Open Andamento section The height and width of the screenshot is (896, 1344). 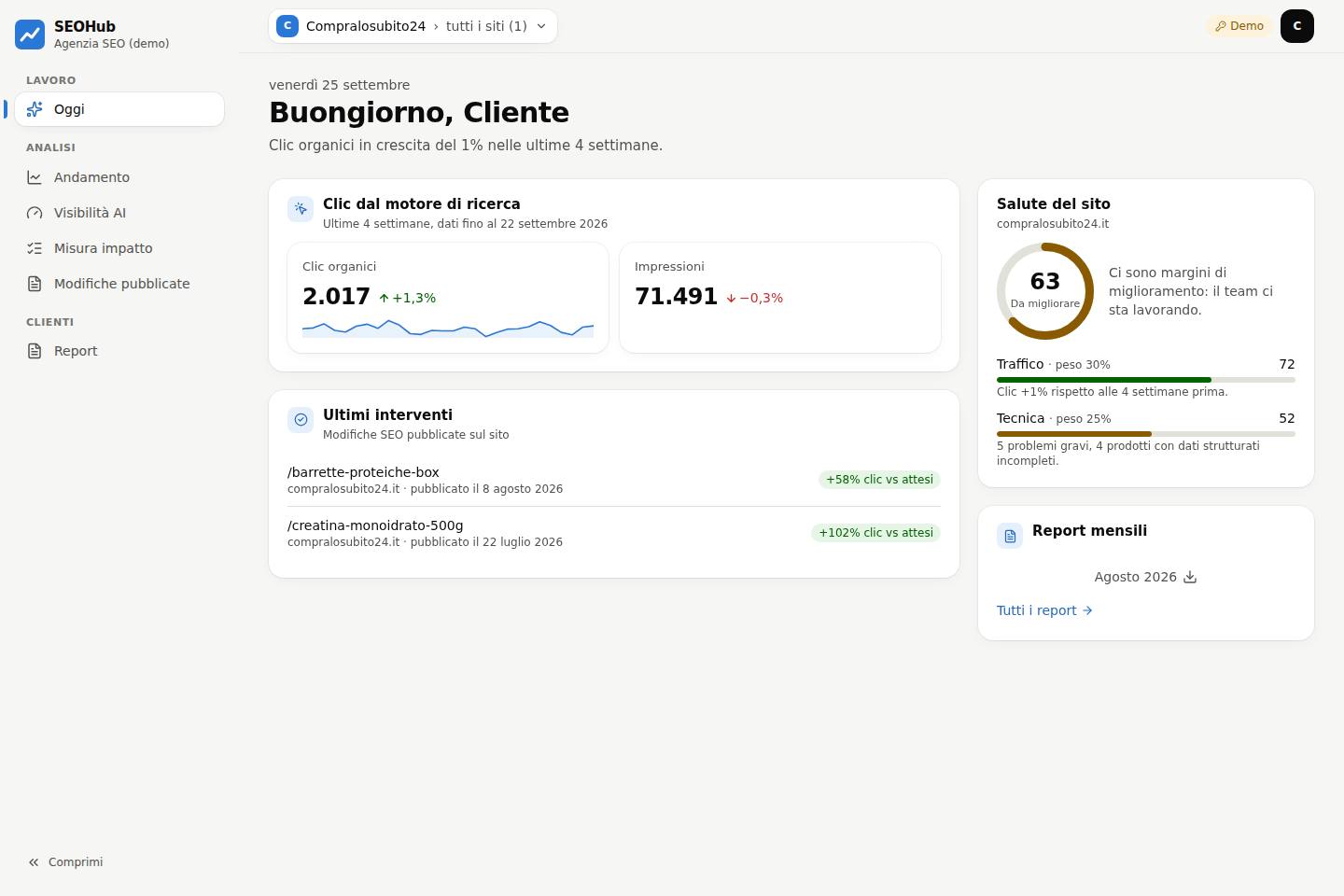(x=119, y=177)
